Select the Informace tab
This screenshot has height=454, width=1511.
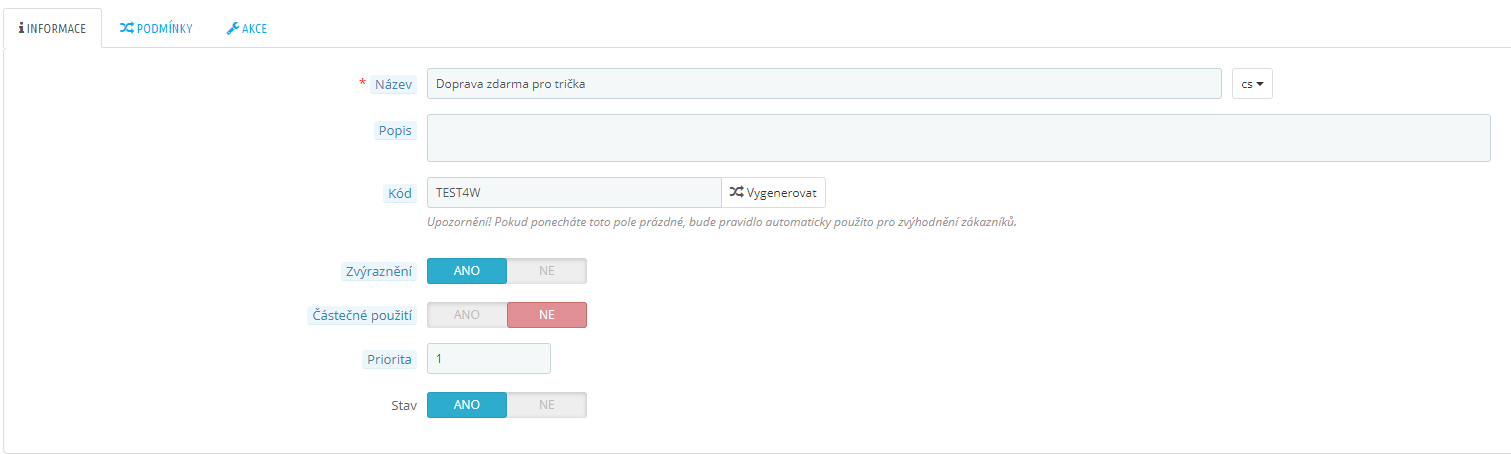(x=53, y=29)
